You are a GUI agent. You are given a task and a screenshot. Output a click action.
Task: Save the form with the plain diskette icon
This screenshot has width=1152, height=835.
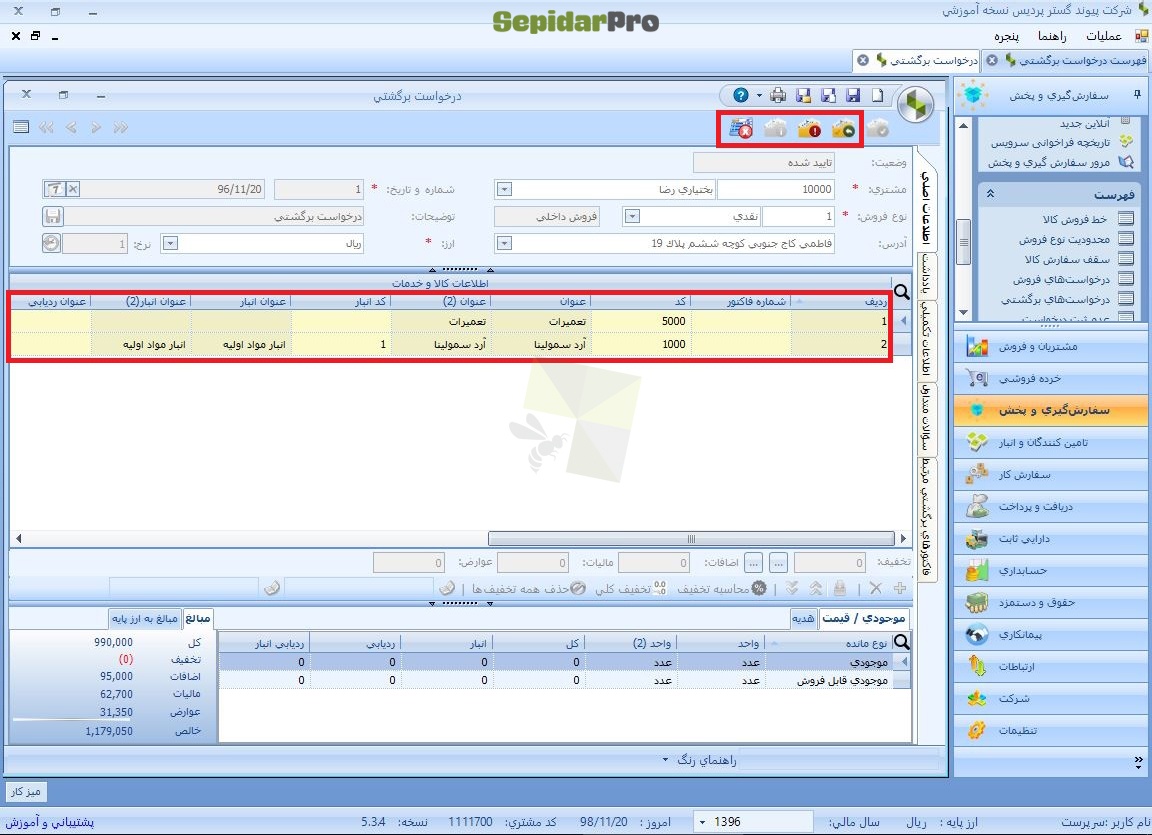[853, 95]
